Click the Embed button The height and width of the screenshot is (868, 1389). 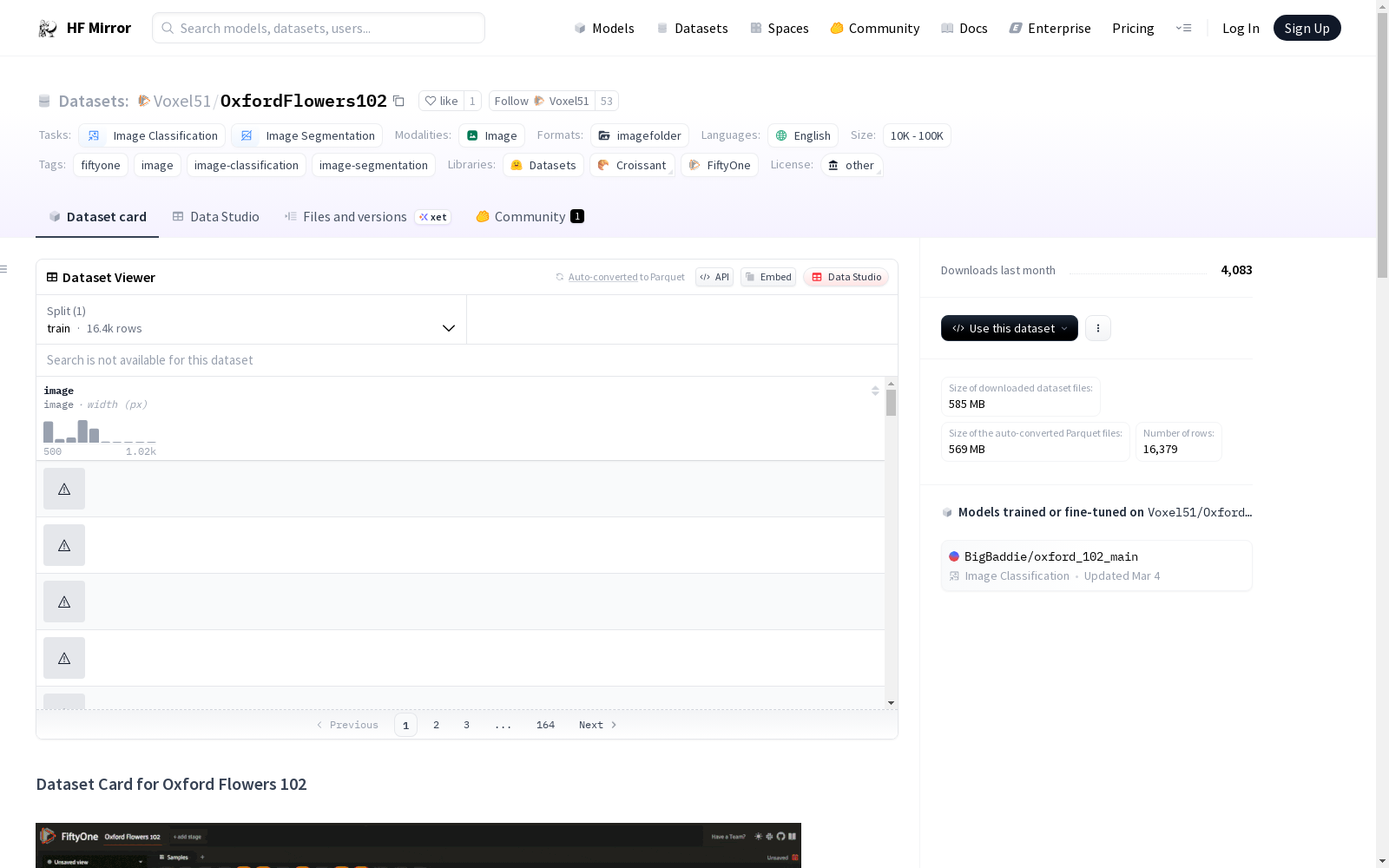[768, 277]
